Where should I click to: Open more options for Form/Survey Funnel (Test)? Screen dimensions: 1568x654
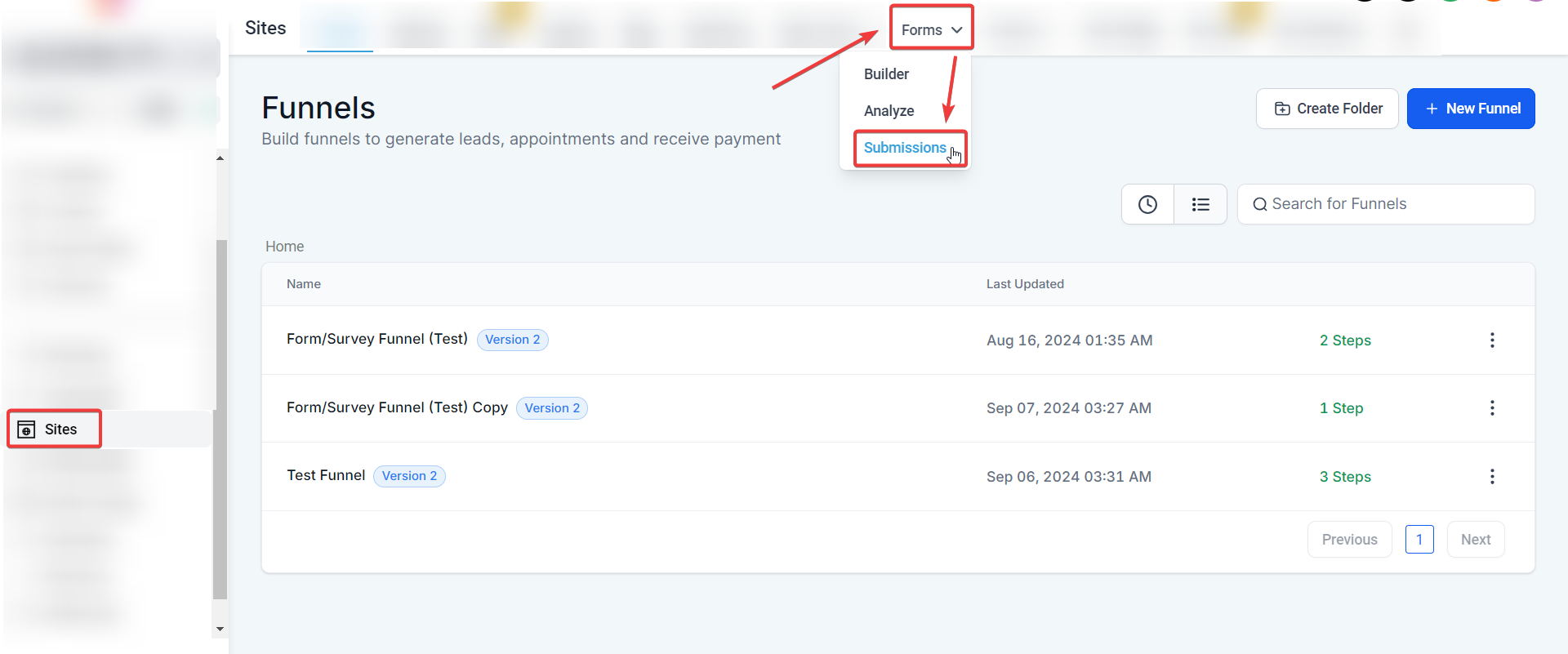click(x=1492, y=340)
